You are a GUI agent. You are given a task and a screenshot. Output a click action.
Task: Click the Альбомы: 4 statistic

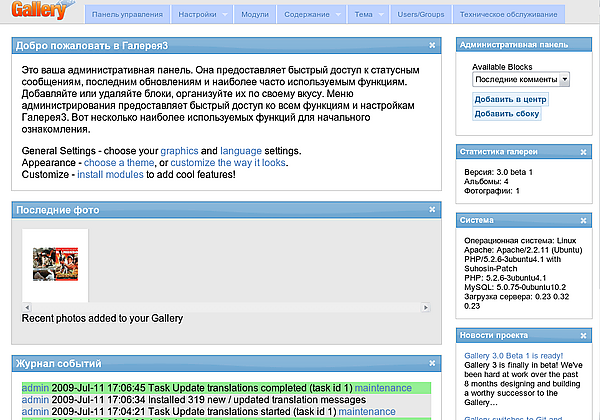486,181
